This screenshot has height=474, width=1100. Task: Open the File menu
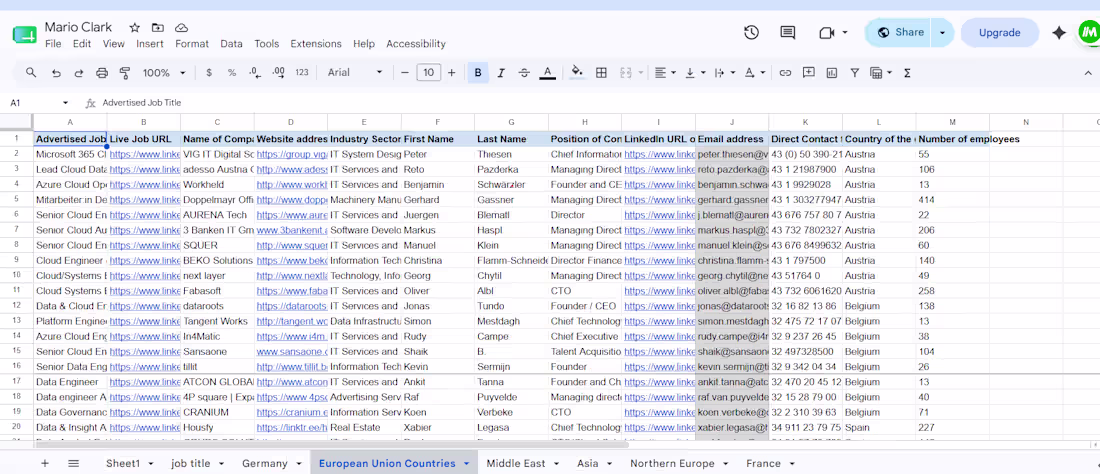[53, 43]
